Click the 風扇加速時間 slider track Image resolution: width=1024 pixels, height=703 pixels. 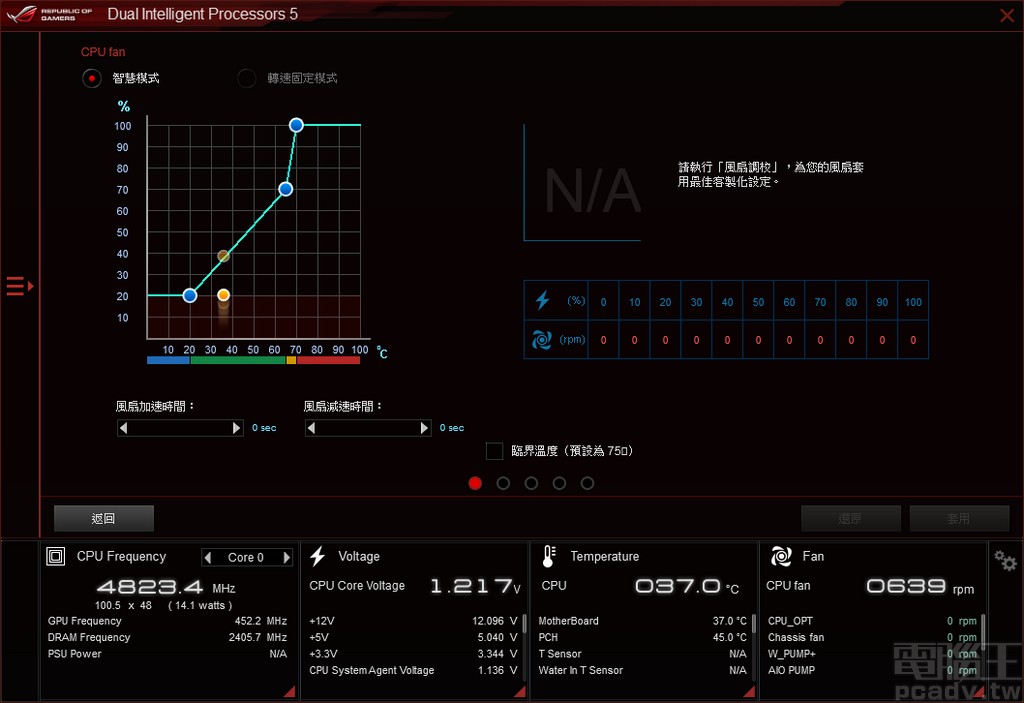180,428
